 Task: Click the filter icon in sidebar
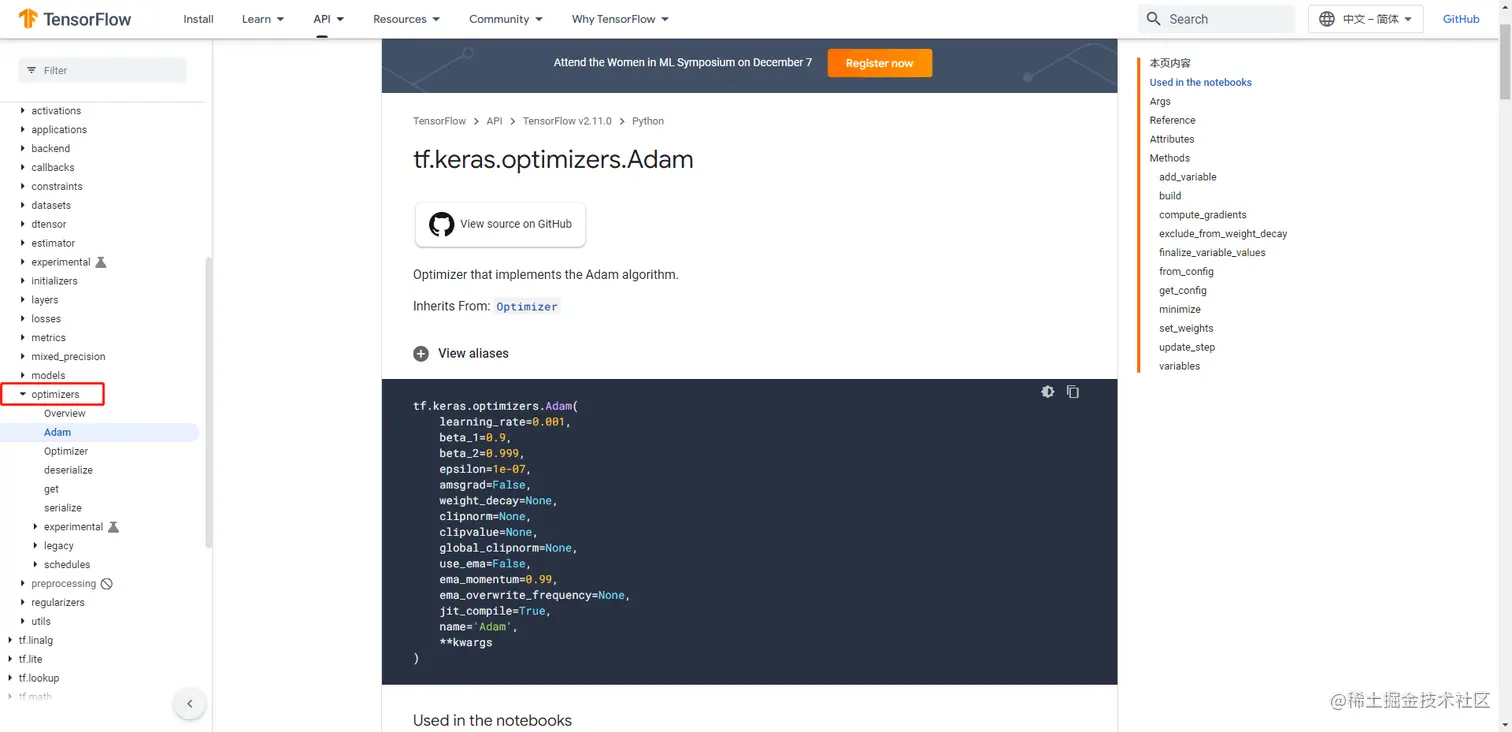(x=31, y=70)
